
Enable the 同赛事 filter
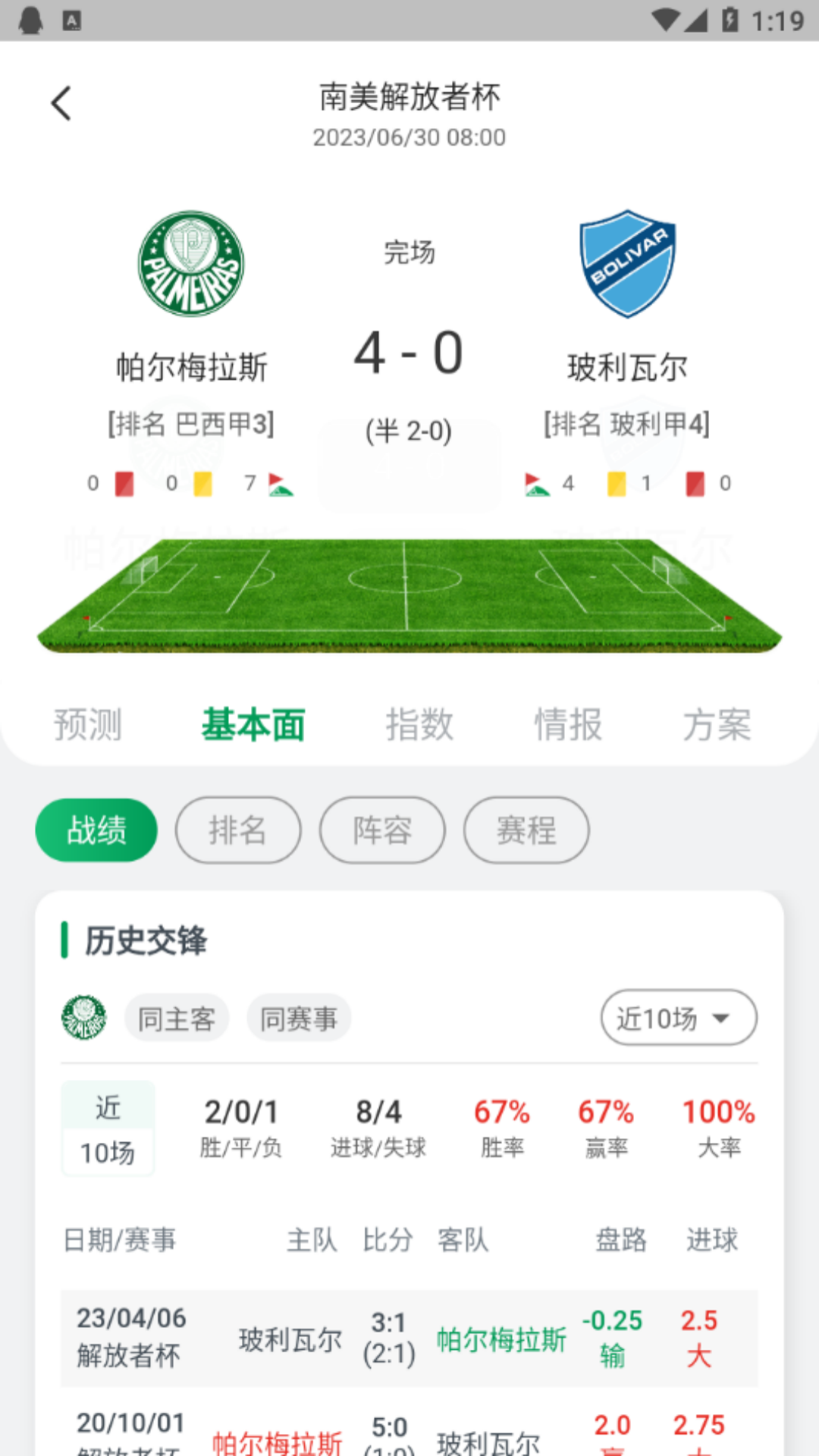coord(299,1018)
